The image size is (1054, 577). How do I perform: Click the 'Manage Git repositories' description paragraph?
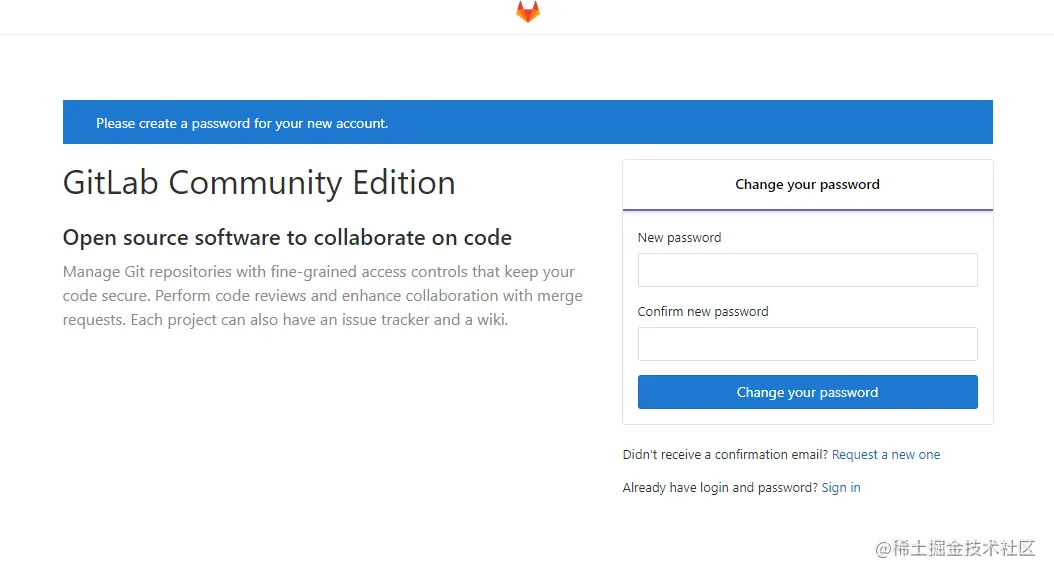323,296
